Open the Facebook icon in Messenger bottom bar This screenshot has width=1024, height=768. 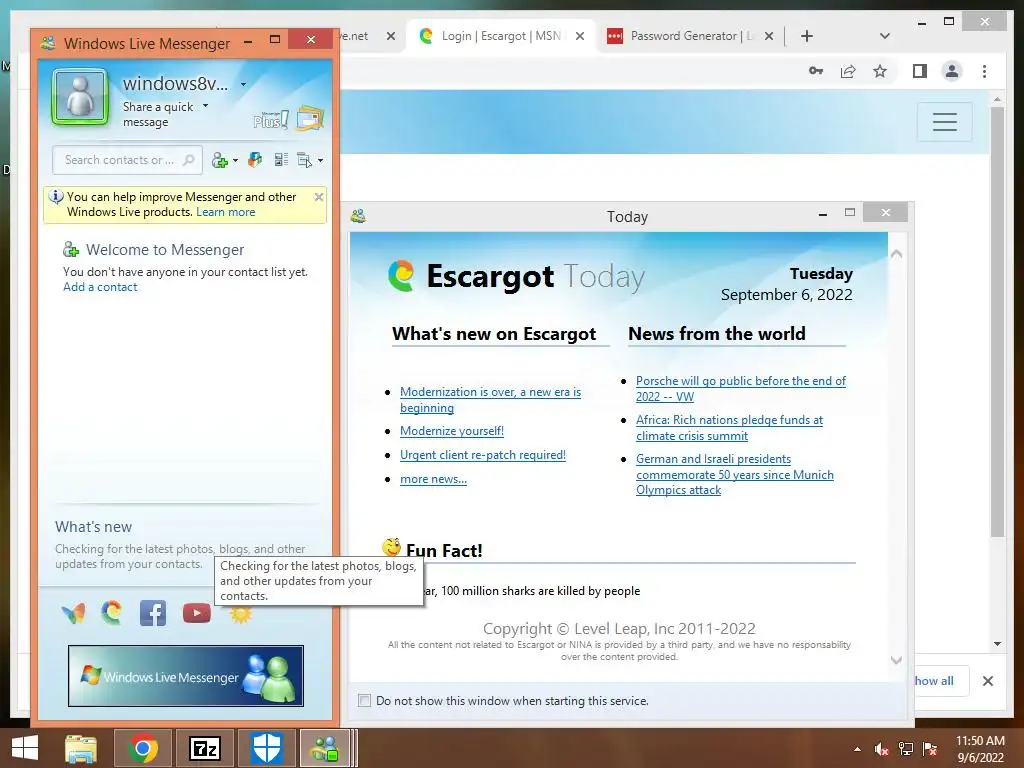(153, 613)
